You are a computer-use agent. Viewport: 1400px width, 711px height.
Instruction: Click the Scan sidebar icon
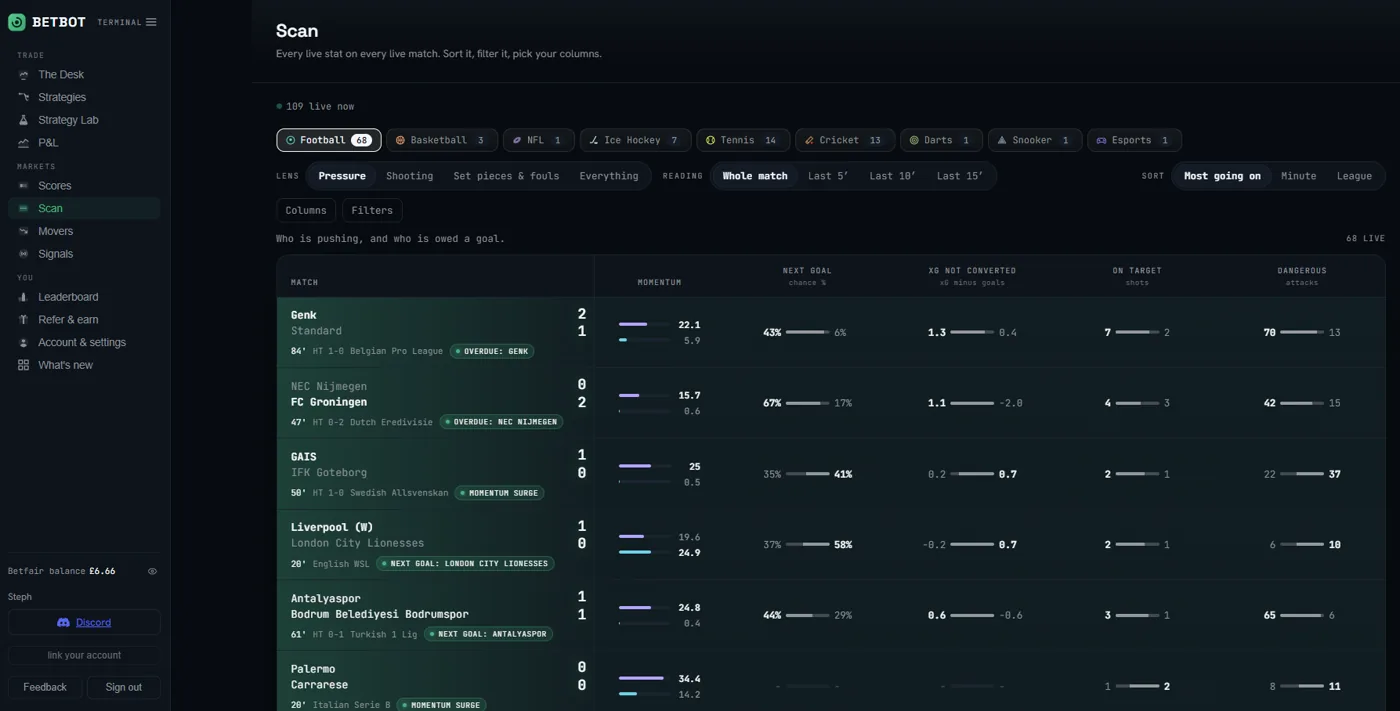[x=23, y=209]
